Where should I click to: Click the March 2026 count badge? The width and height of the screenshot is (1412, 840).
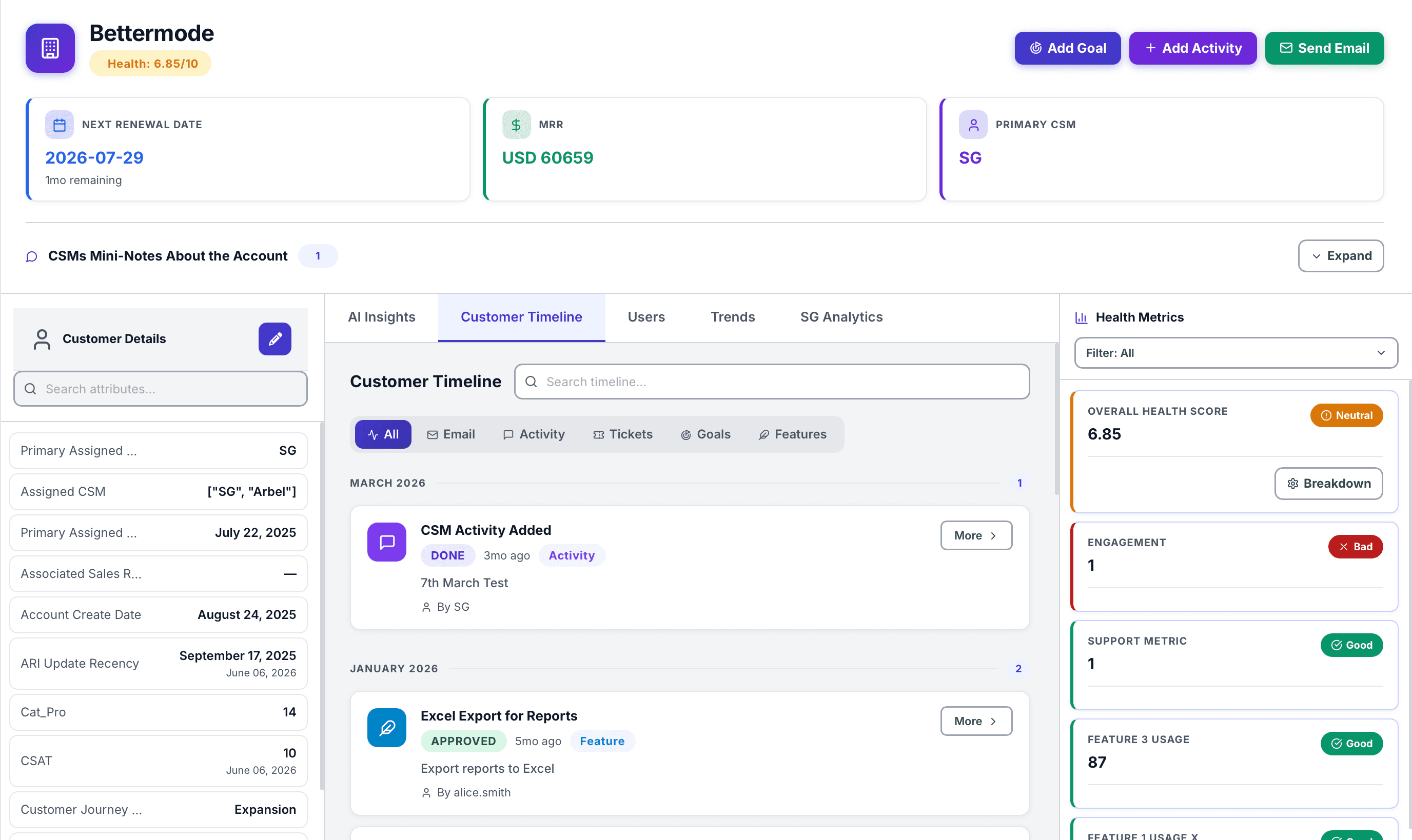click(1019, 483)
